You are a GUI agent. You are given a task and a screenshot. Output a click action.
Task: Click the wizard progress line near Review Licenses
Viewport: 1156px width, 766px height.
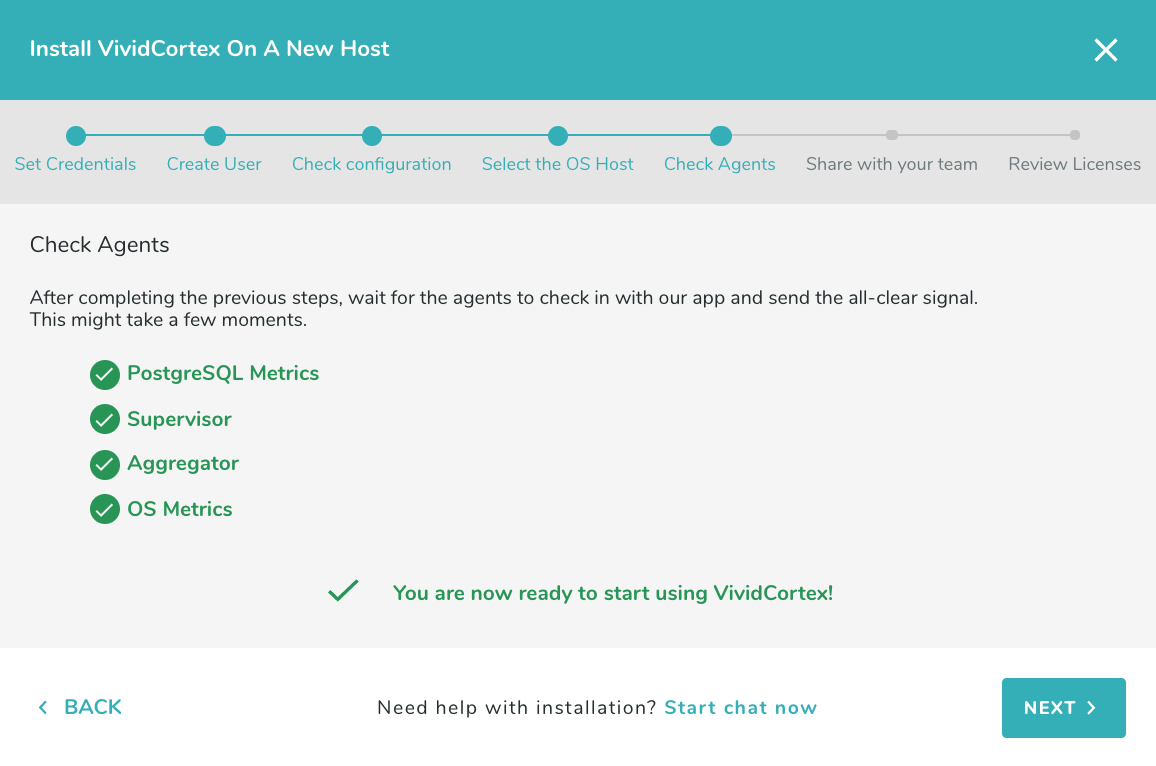[985, 135]
